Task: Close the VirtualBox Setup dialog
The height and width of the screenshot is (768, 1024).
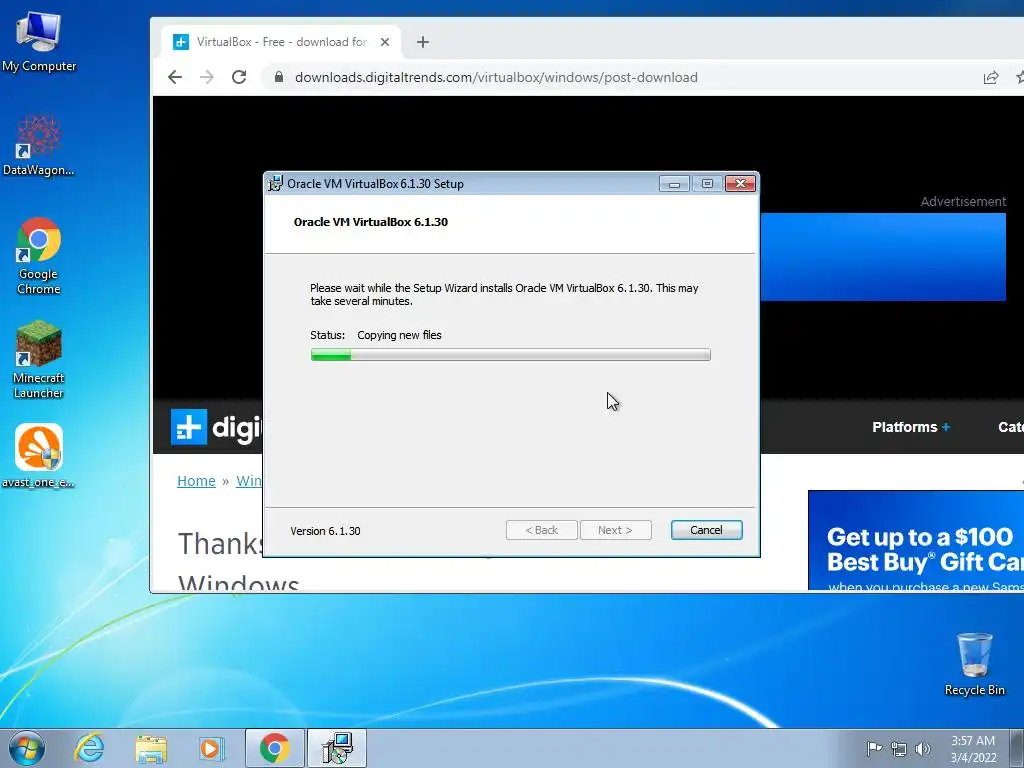Action: 741,184
